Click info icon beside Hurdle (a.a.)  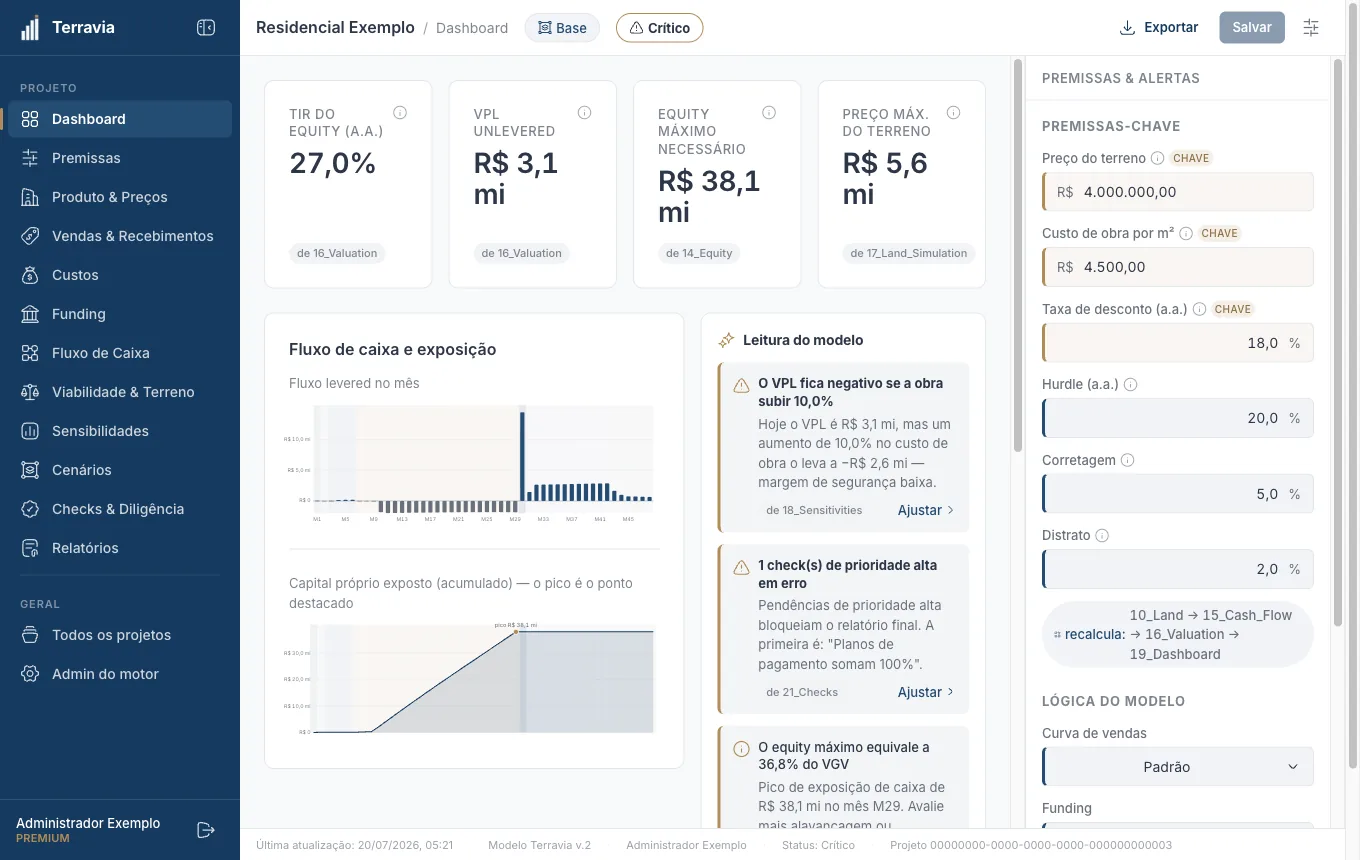1131,384
